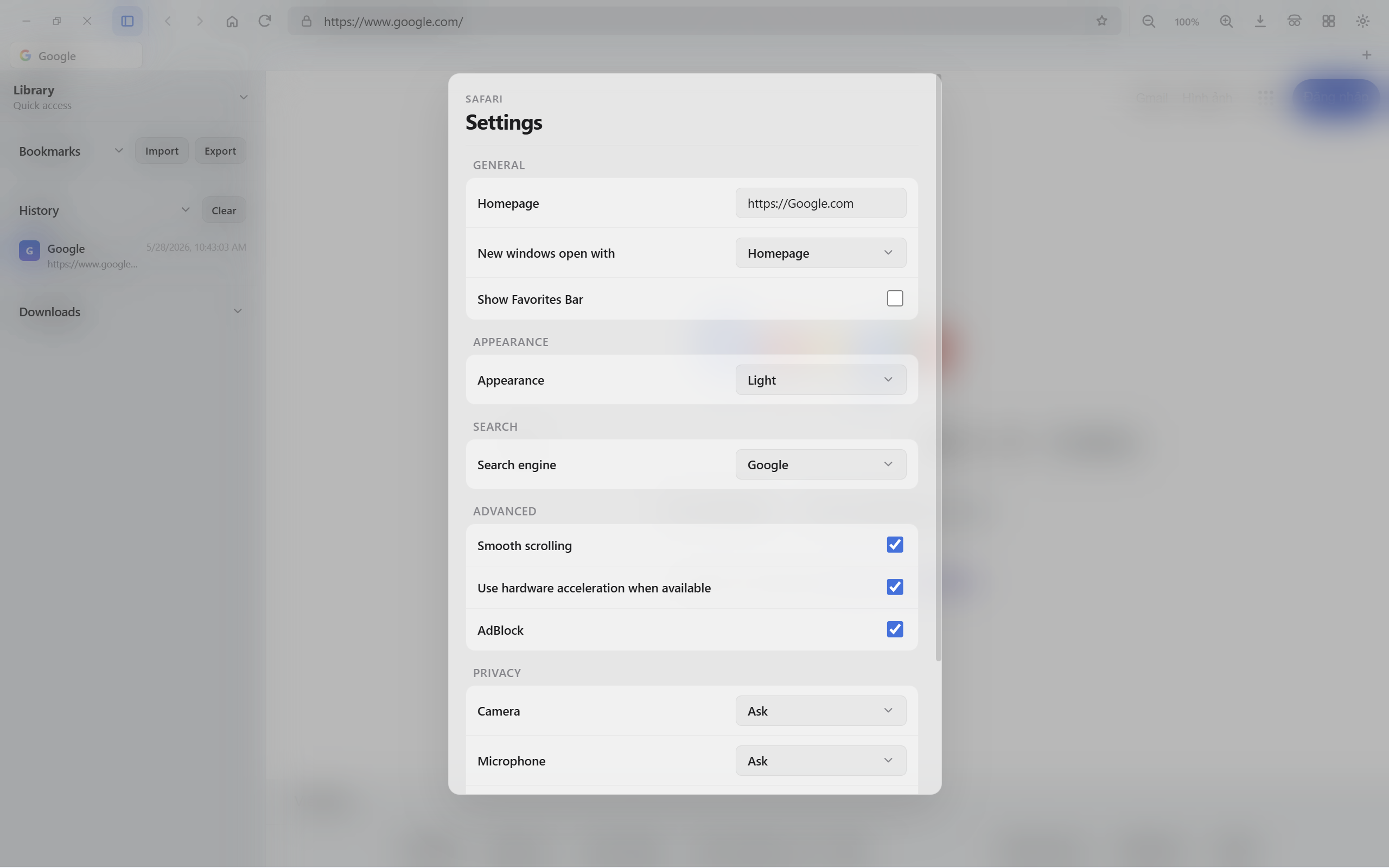Click the history timestamp 5/28/2026, 10:43:03 AM
Viewport: 1389px width, 868px height.
point(196,247)
